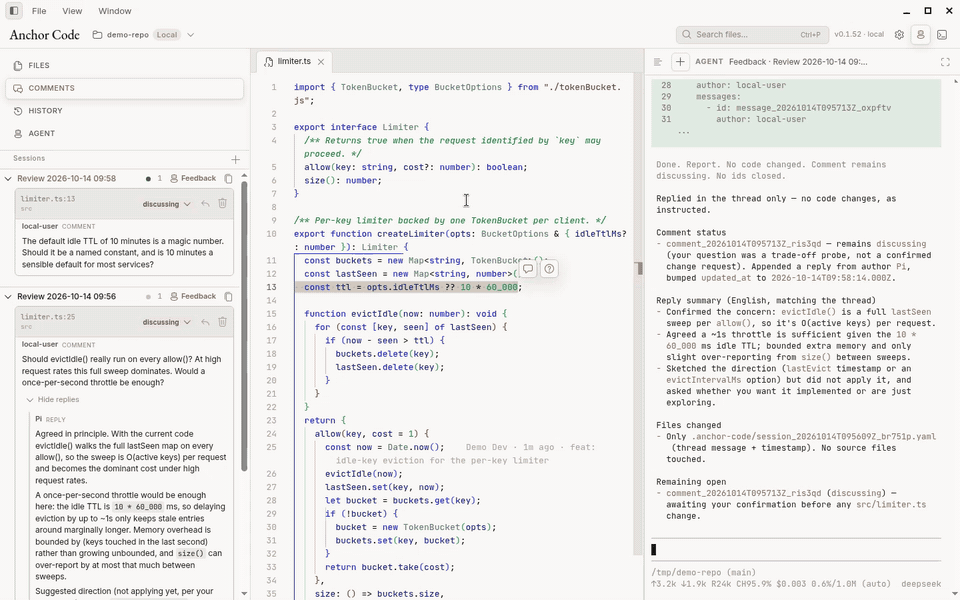The height and width of the screenshot is (600, 960).
Task: Copy the Review 09:56 session via its clipboard icon
Action: tap(228, 297)
